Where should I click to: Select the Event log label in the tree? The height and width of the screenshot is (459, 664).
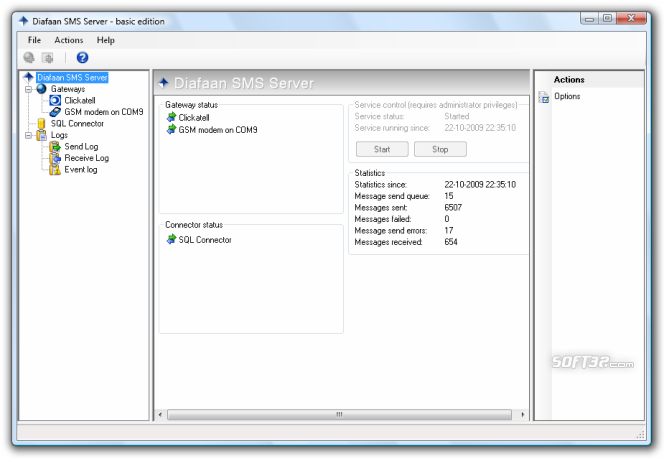tap(80, 169)
